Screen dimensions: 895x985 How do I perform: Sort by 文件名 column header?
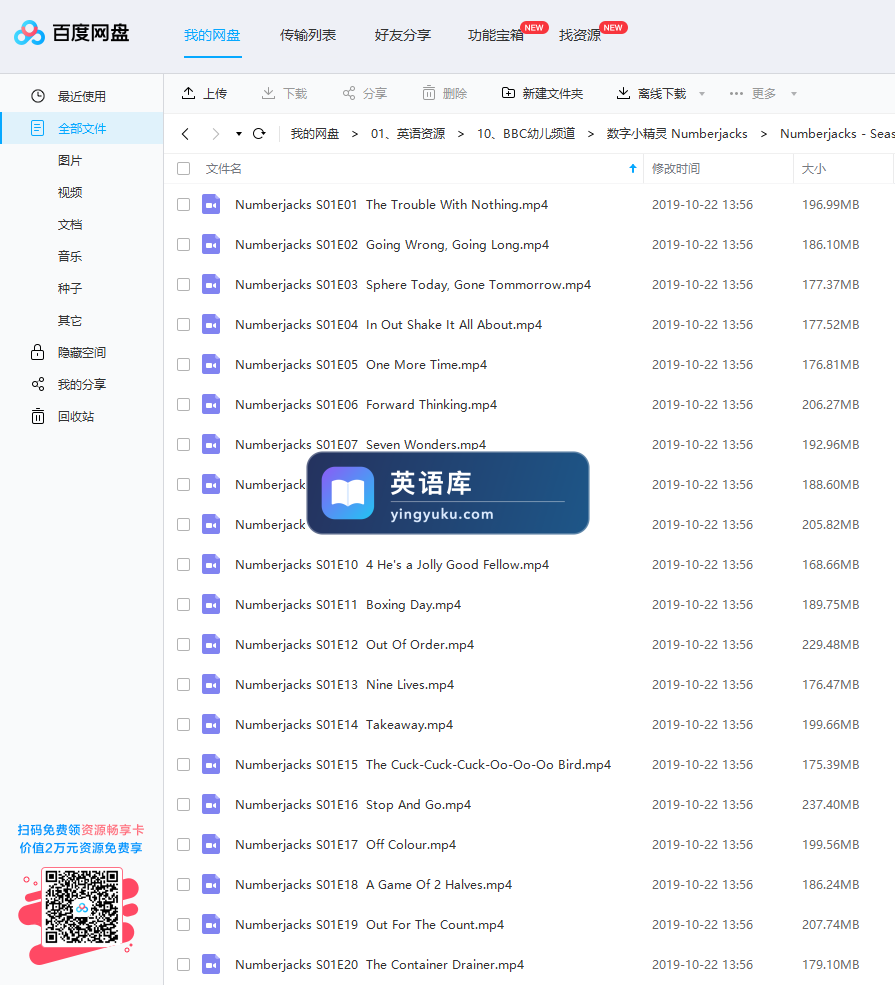[224, 168]
